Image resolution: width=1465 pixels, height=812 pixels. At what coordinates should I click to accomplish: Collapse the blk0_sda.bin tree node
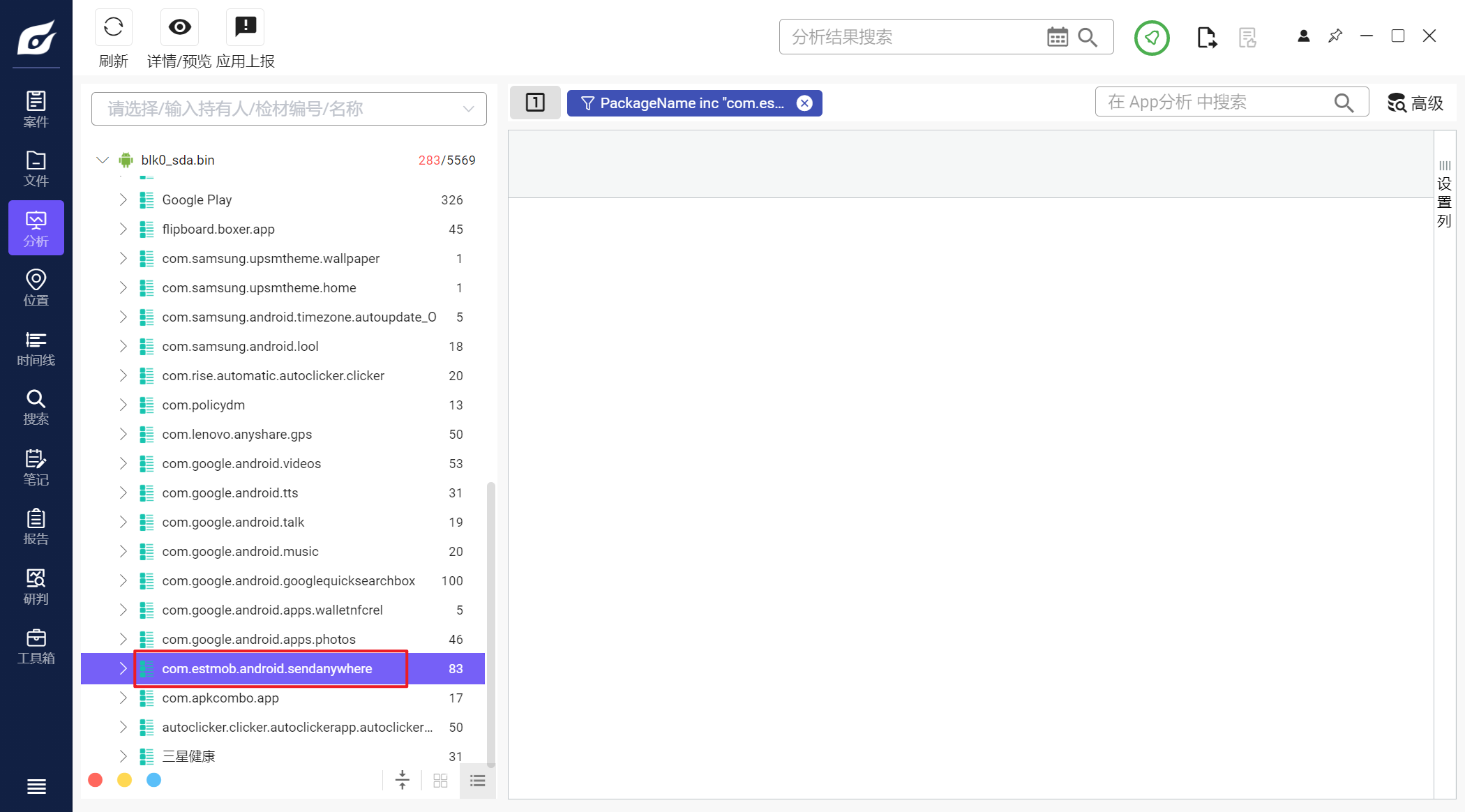(103, 160)
